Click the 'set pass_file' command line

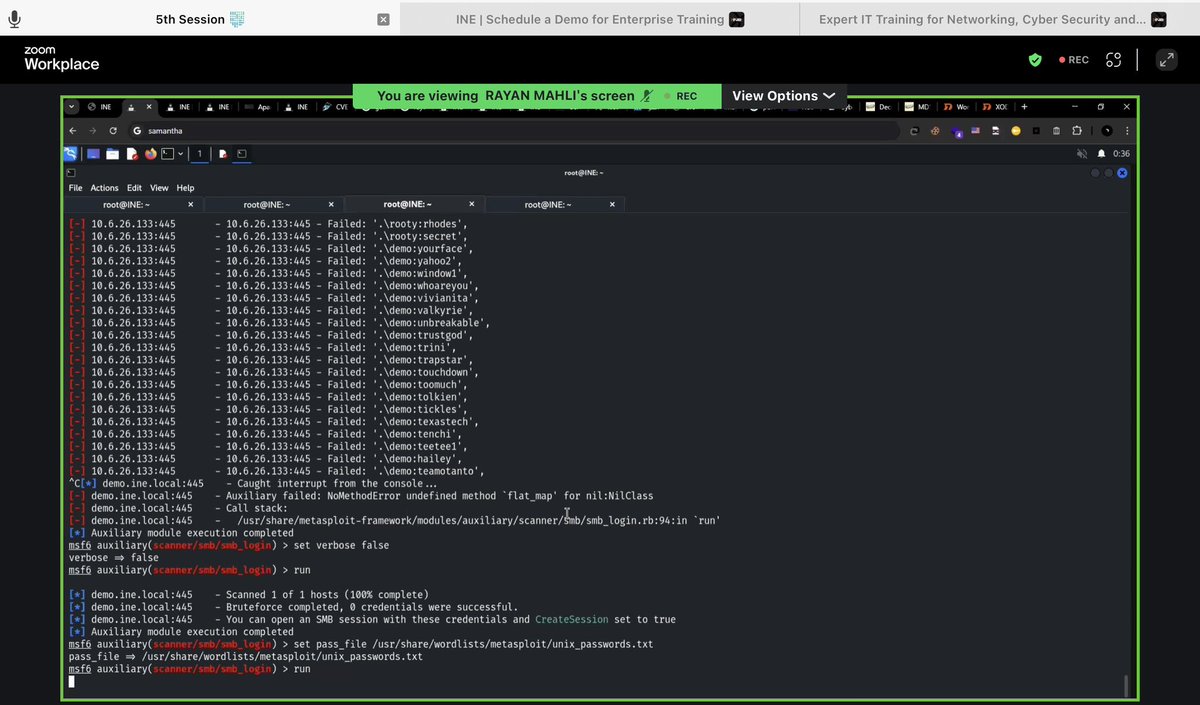[360, 644]
